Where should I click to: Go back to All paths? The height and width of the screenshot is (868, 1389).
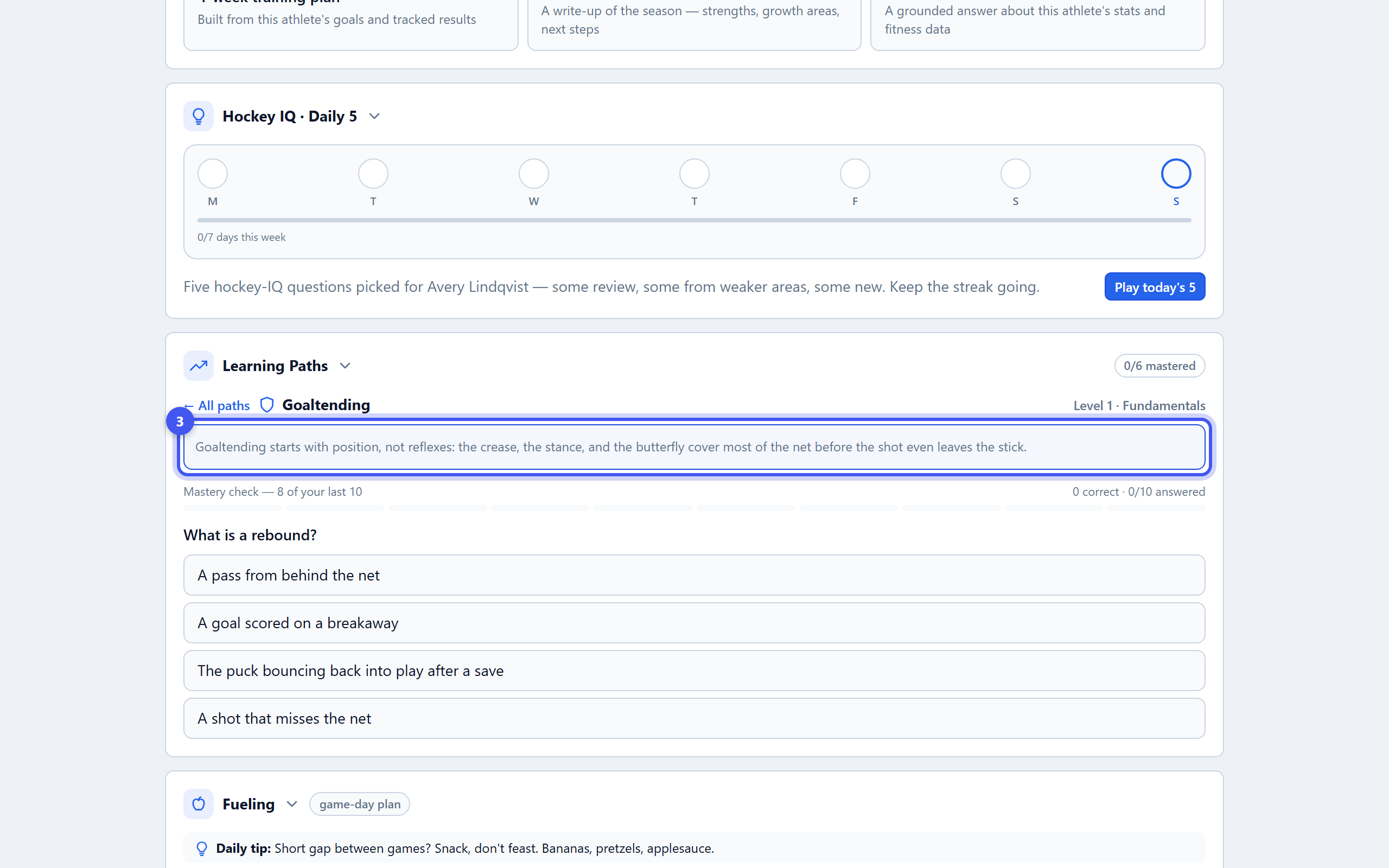point(217,405)
